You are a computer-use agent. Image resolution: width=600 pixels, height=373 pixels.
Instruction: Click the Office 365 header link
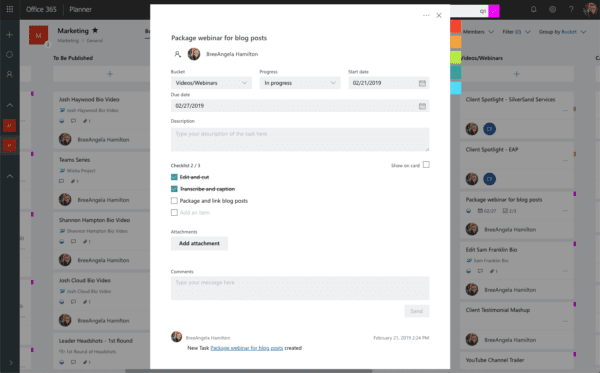click(x=41, y=10)
